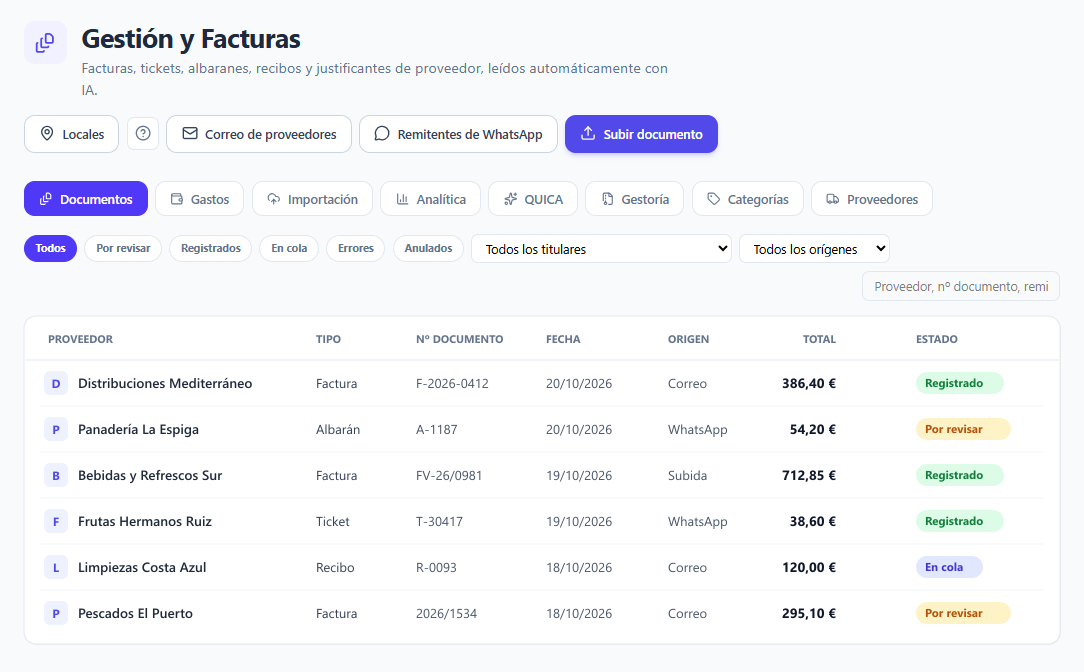
Task: Open Correo de proveedores settings
Action: [259, 133]
